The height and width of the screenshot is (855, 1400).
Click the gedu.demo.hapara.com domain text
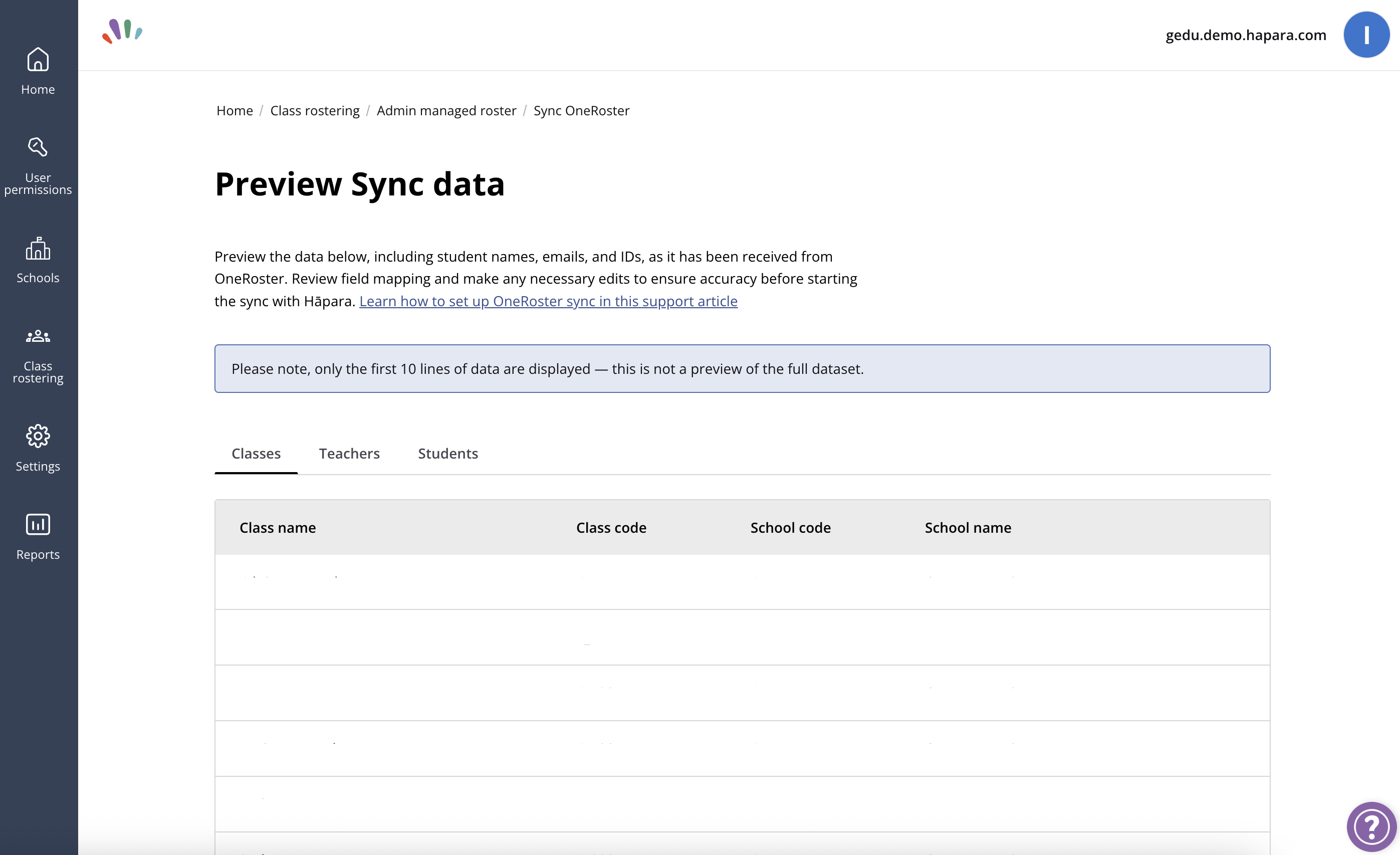(x=1246, y=35)
